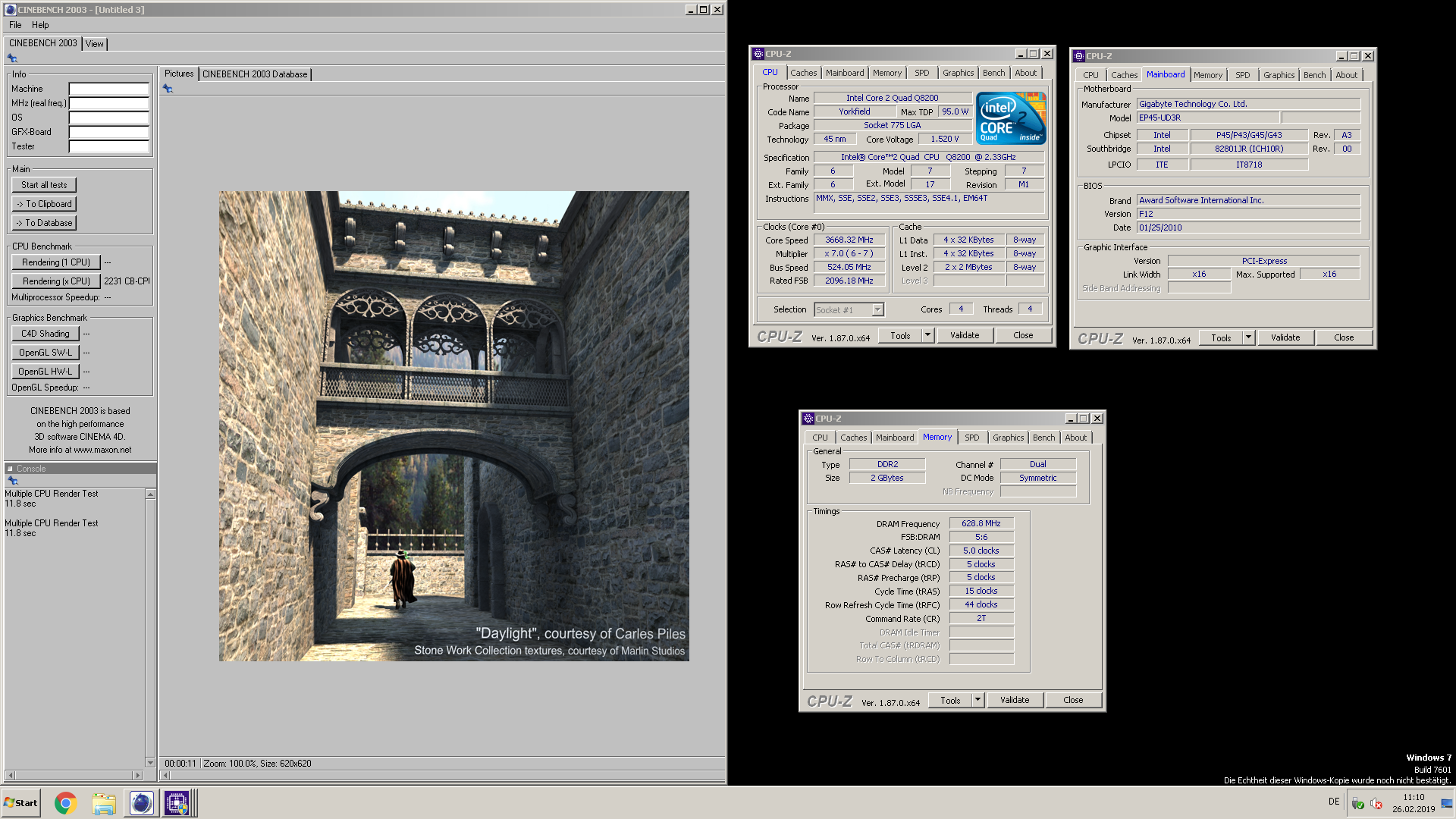Click the CPU-Z icon in the Mainboard window title bar
Screen dimensions: 1456x819
click(1078, 56)
